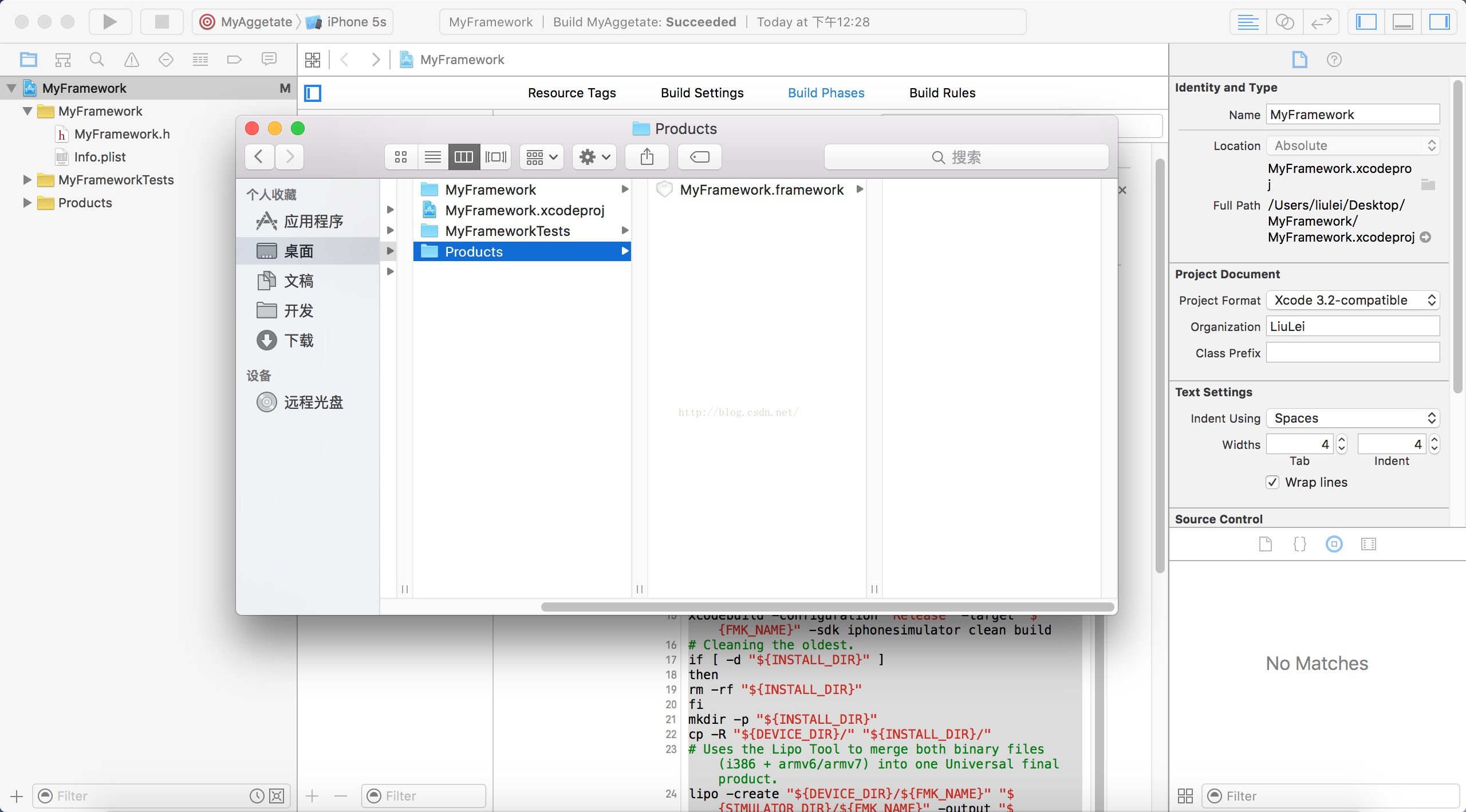The width and height of the screenshot is (1466, 812).
Task: Choose the iPhone 5s destination
Action: pyautogui.click(x=346, y=22)
